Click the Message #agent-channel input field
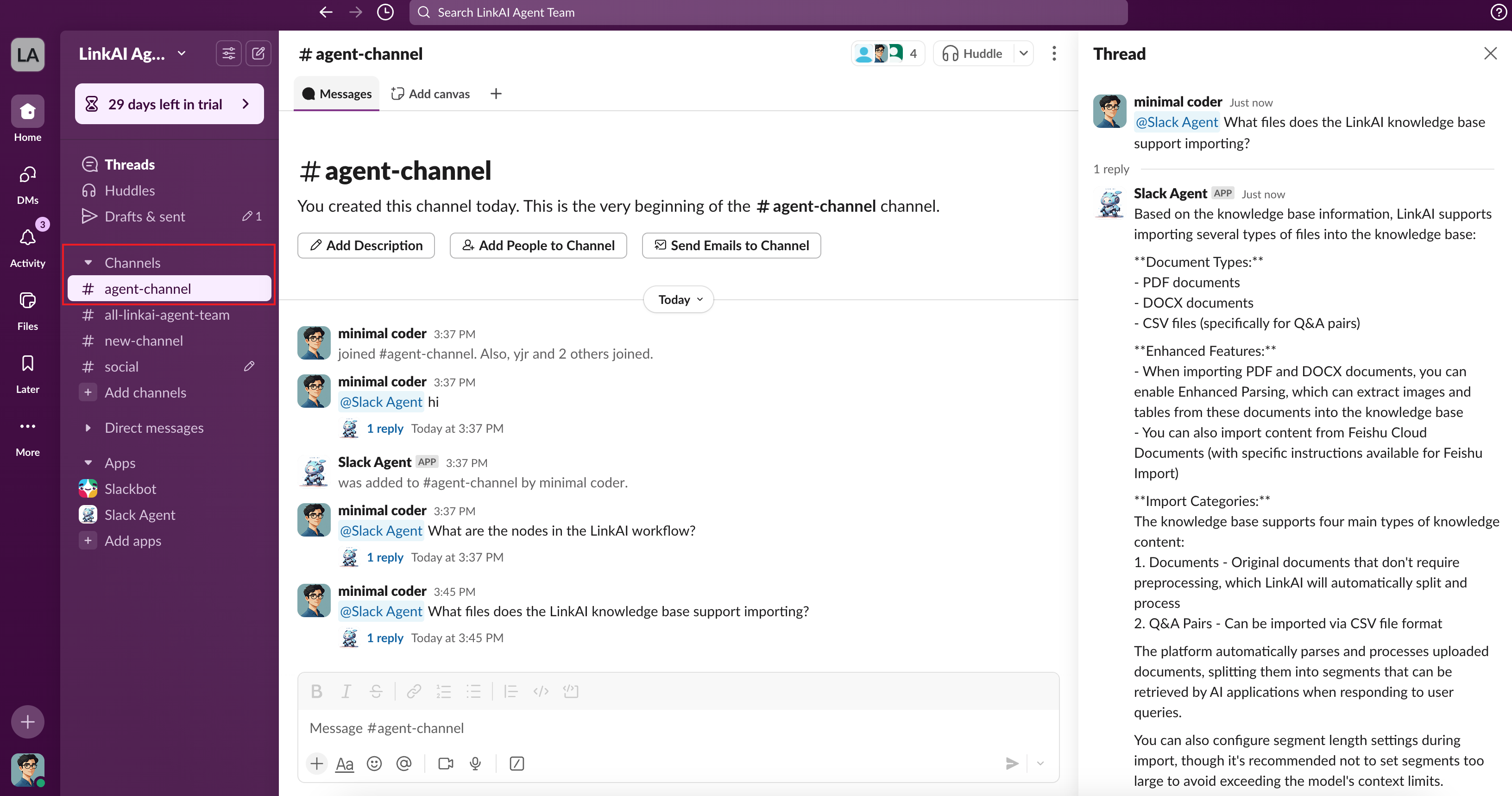The width and height of the screenshot is (1512, 796). (x=646, y=728)
